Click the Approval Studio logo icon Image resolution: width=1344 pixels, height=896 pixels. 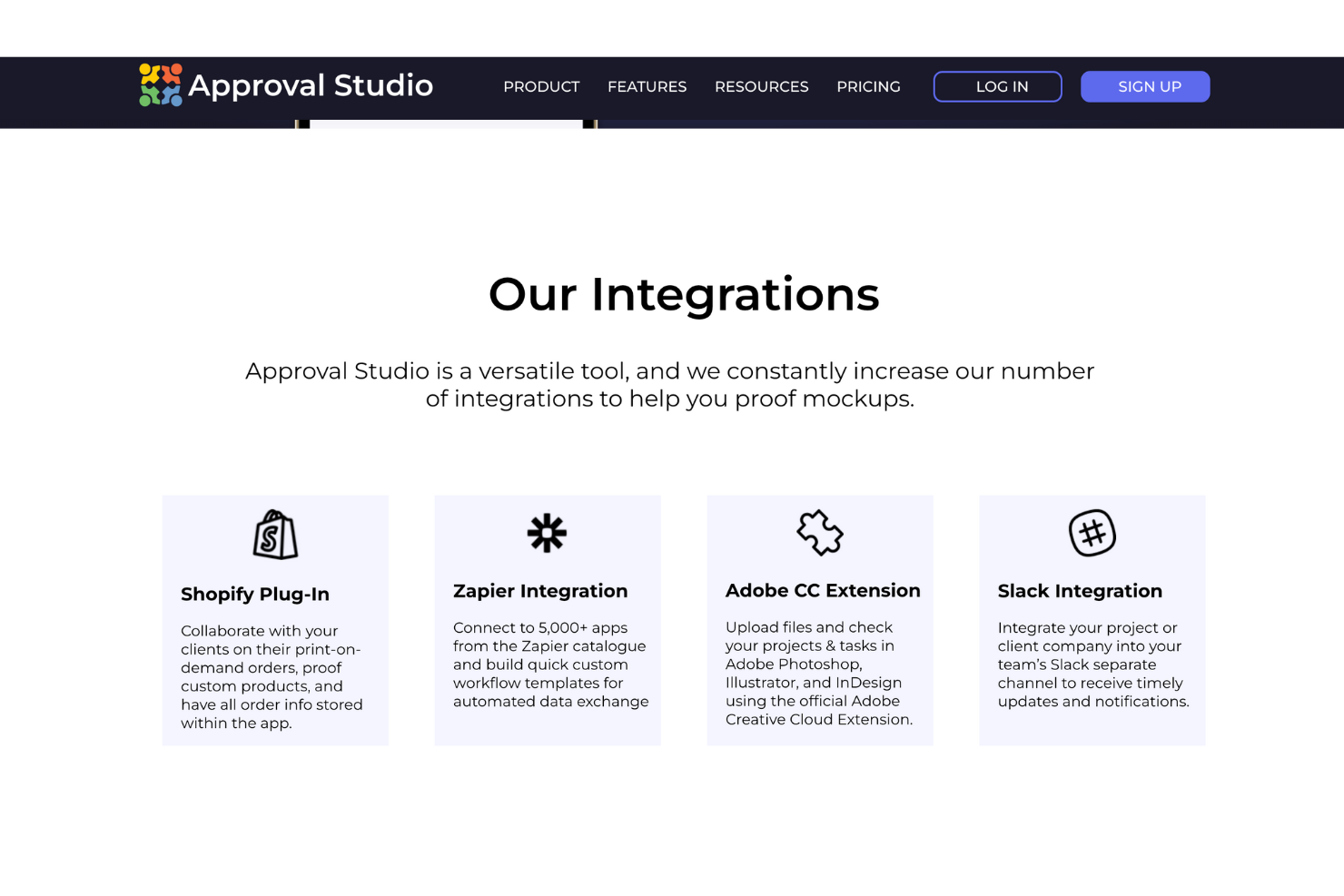(161, 84)
